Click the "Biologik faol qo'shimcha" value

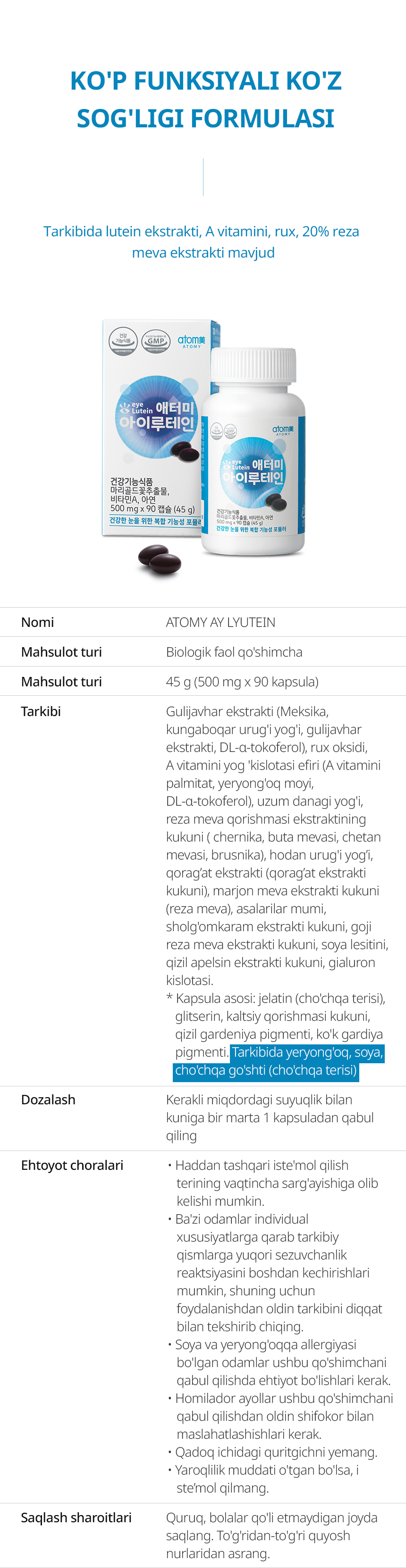coord(234,652)
